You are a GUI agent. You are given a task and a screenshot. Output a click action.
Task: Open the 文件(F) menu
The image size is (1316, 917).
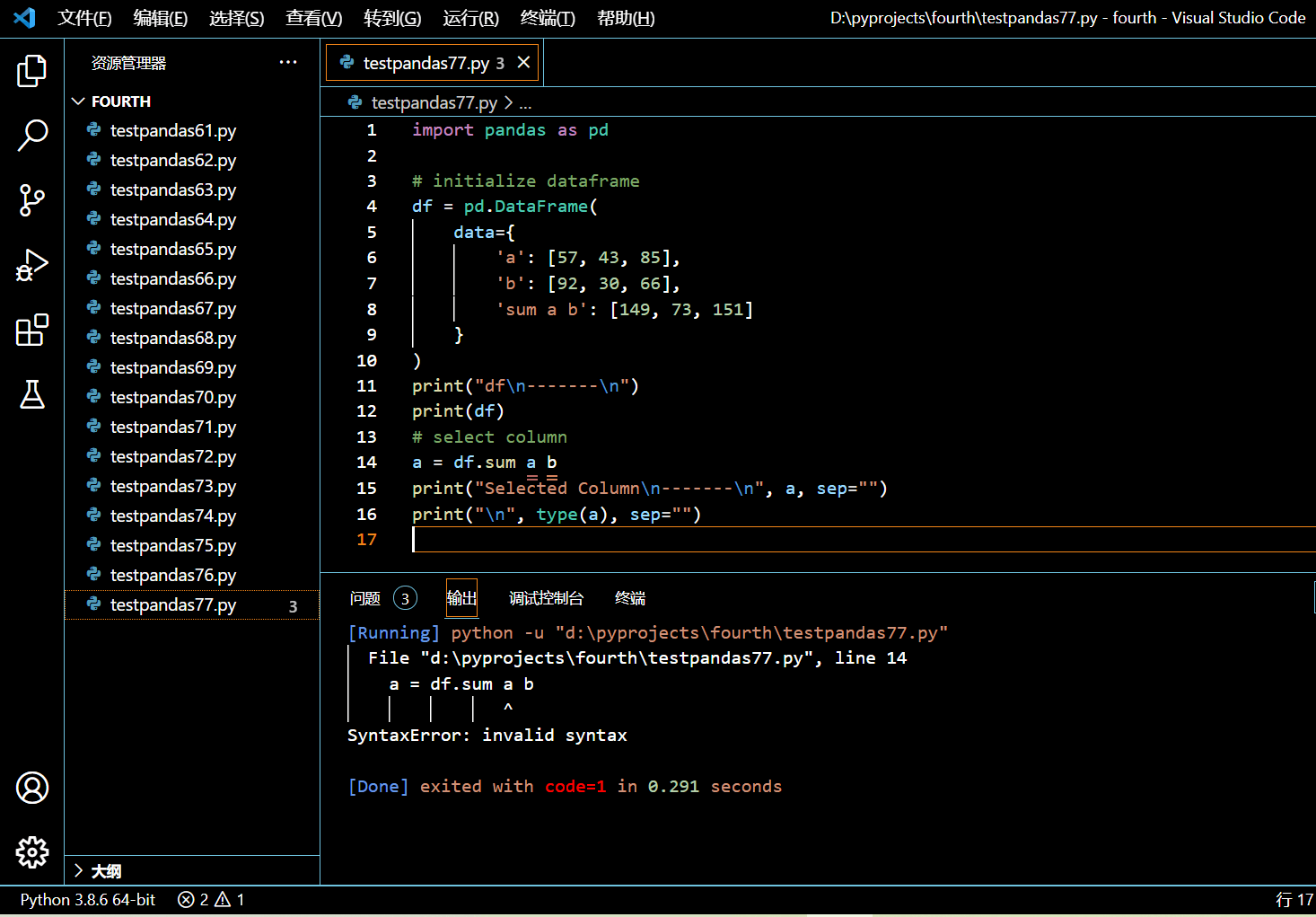pyautogui.click(x=84, y=18)
